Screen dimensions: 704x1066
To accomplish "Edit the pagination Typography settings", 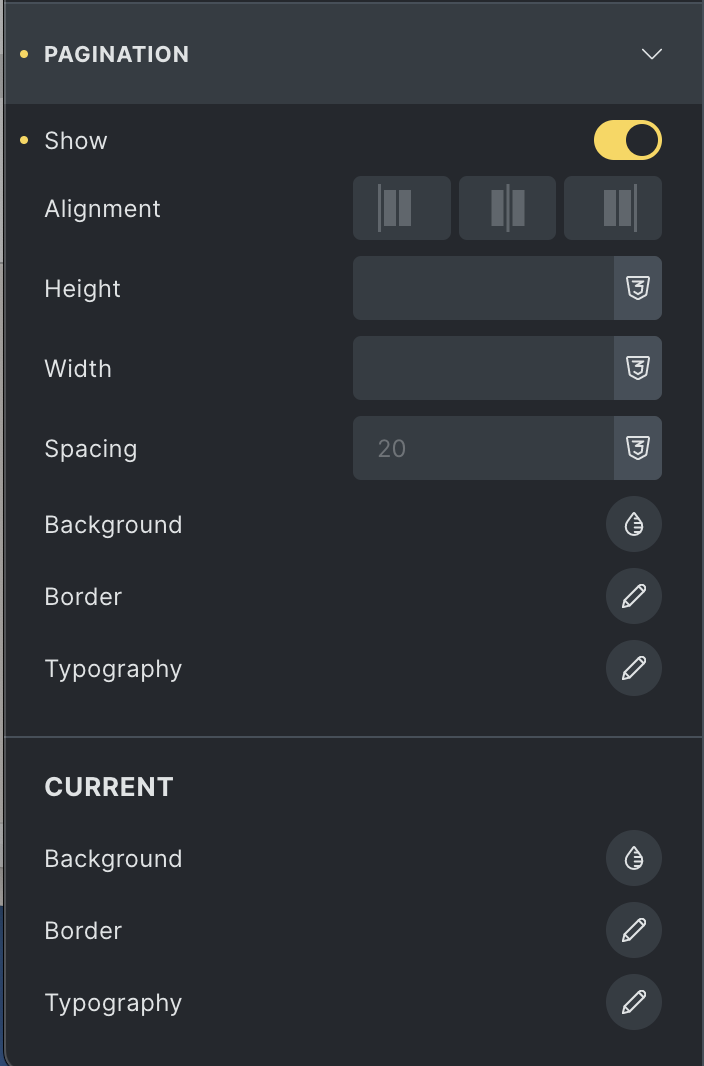I will tap(634, 668).
